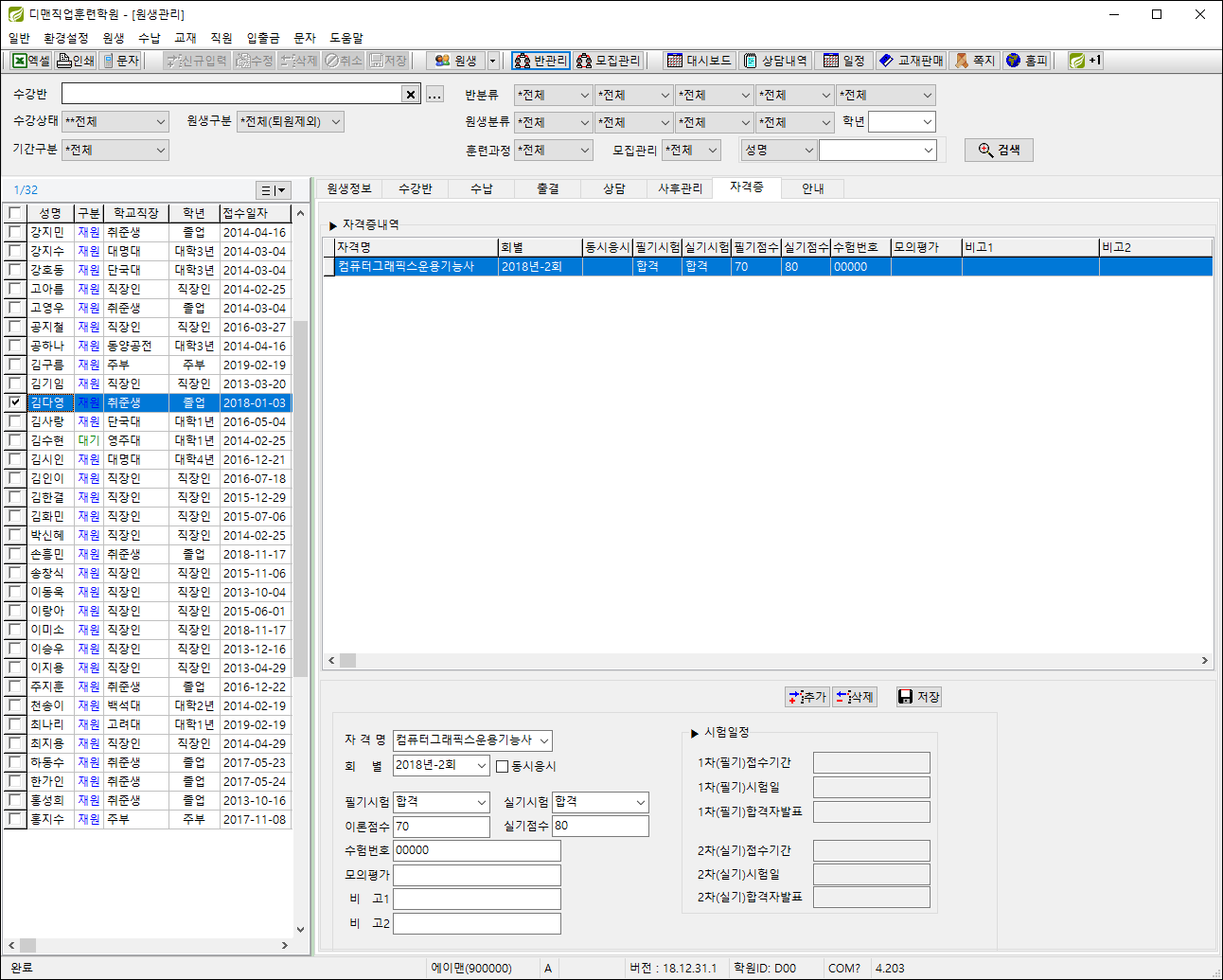
Task: Click the 성명 column header
Action: 50,213
